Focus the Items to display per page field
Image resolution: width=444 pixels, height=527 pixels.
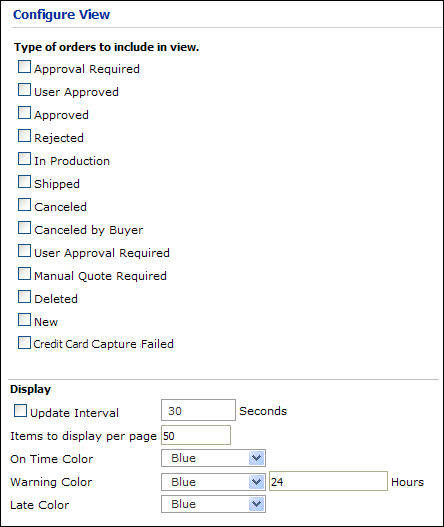(196, 435)
